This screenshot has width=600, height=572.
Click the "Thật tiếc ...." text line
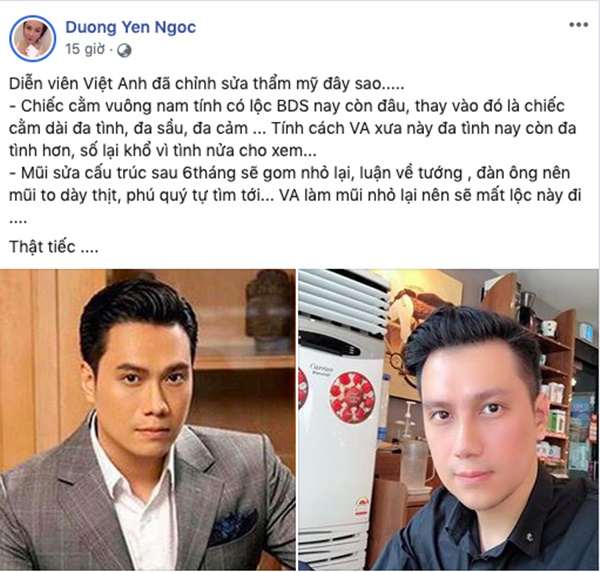pyautogui.click(x=54, y=247)
